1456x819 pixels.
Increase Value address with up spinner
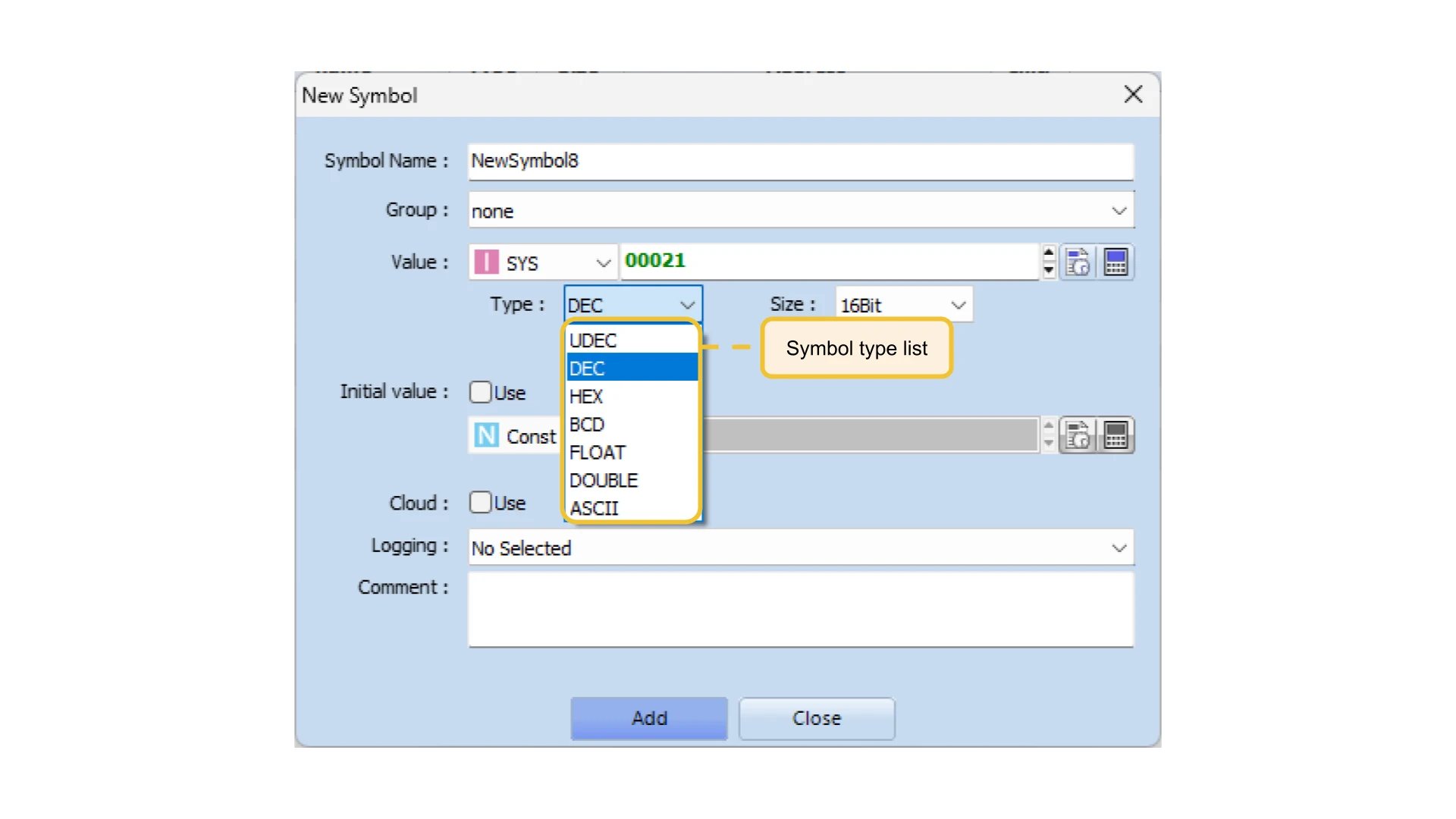1049,254
